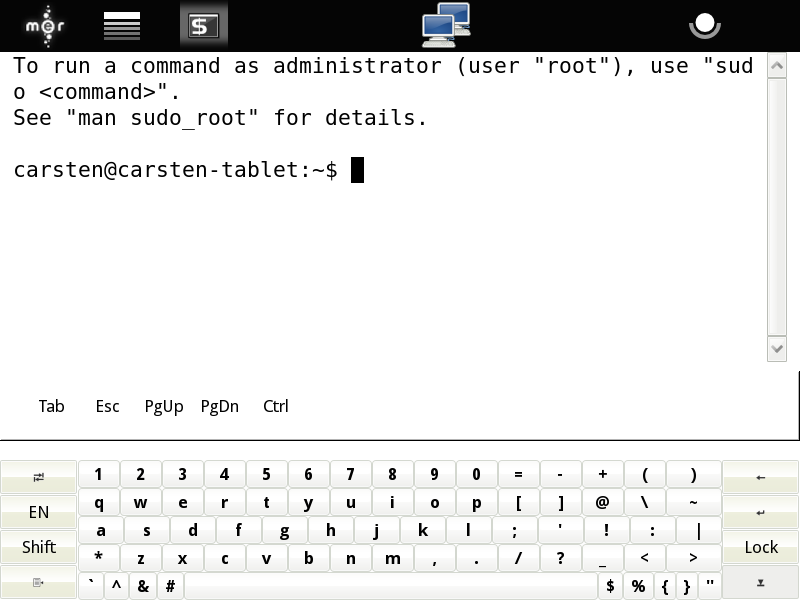Select the terminal app icon in top bar

coord(204,25)
